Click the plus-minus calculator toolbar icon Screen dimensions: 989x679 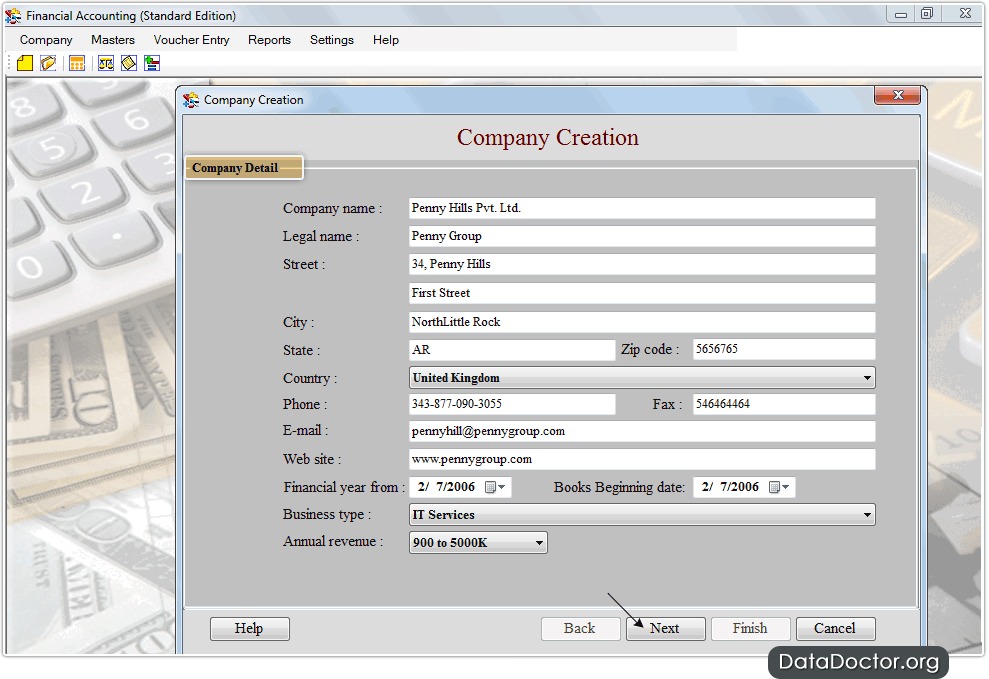click(152, 63)
